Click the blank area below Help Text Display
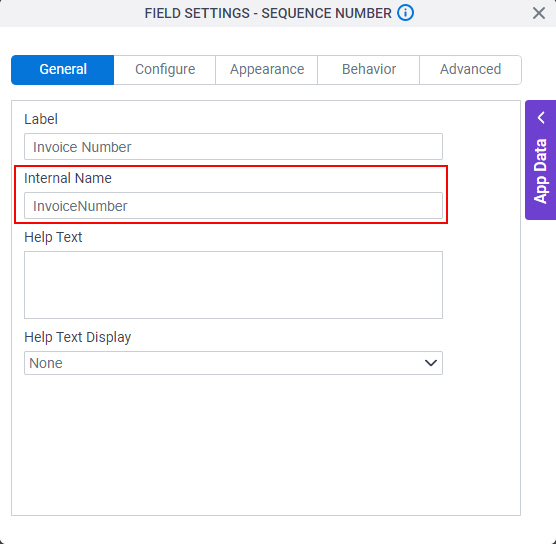This screenshot has width=556, height=544. click(266, 443)
